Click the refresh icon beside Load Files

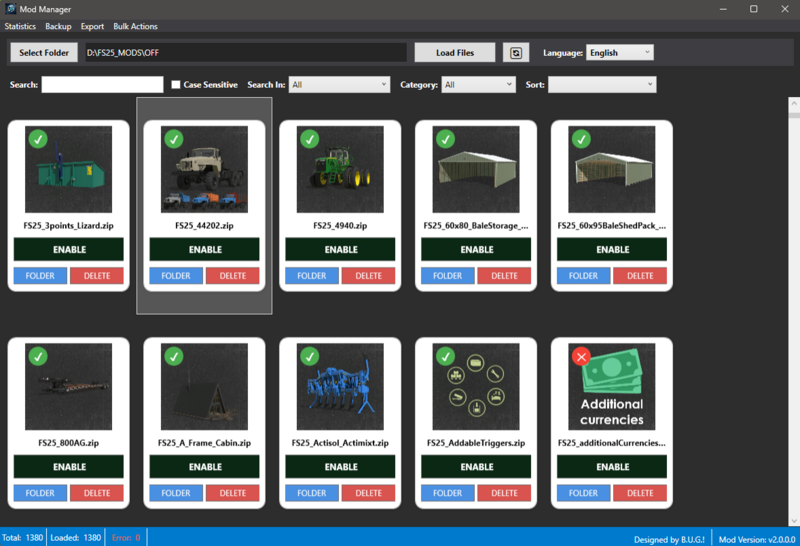coord(516,53)
